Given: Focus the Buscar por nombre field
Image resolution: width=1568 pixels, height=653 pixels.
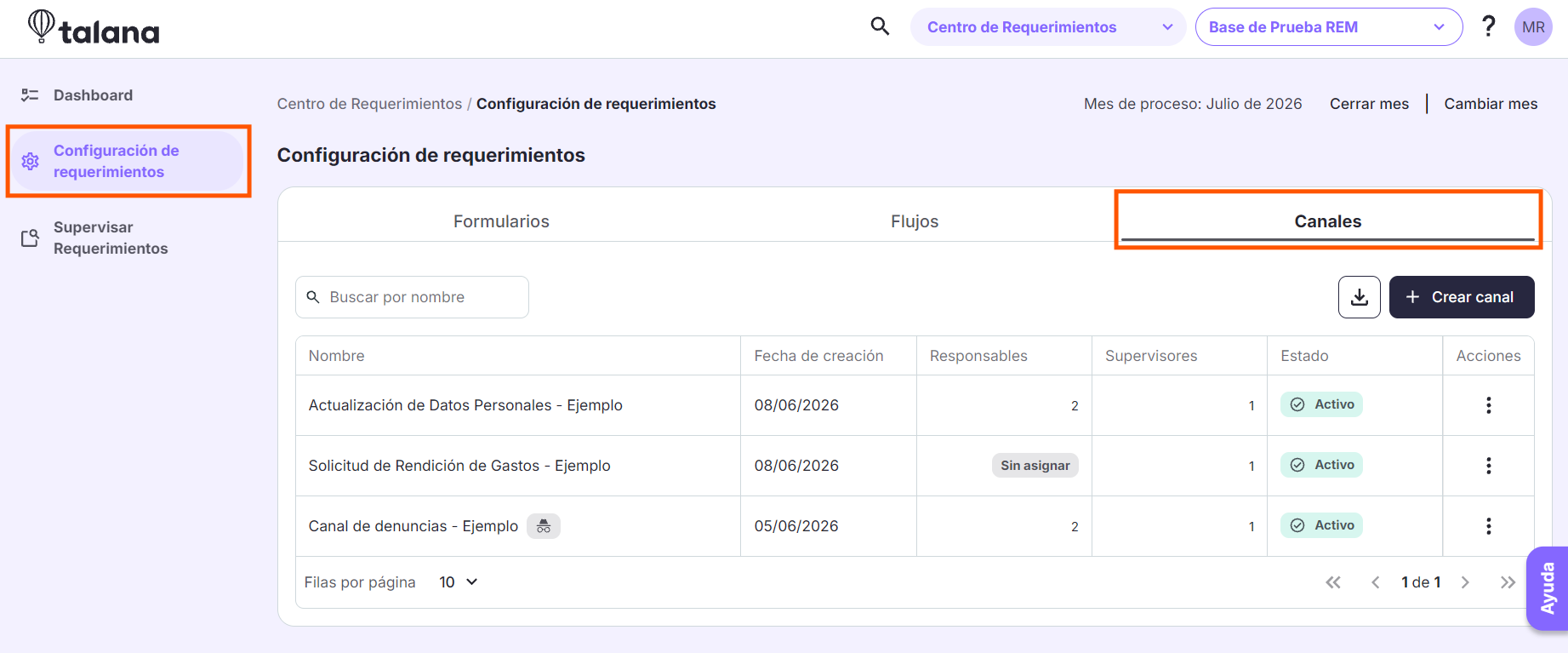Looking at the screenshot, I should (412, 297).
